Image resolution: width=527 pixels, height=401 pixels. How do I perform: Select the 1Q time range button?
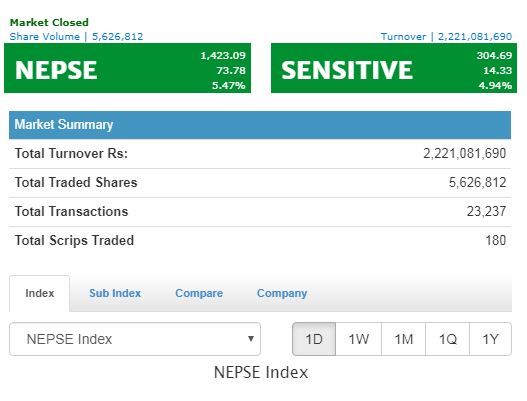[x=447, y=339]
